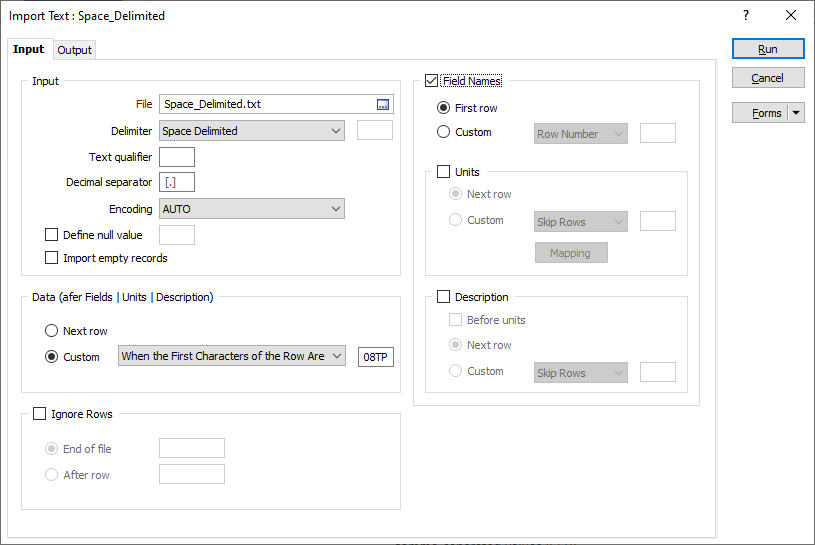Image resolution: width=815 pixels, height=545 pixels.
Task: Close the Import Text dialog
Action: click(791, 16)
